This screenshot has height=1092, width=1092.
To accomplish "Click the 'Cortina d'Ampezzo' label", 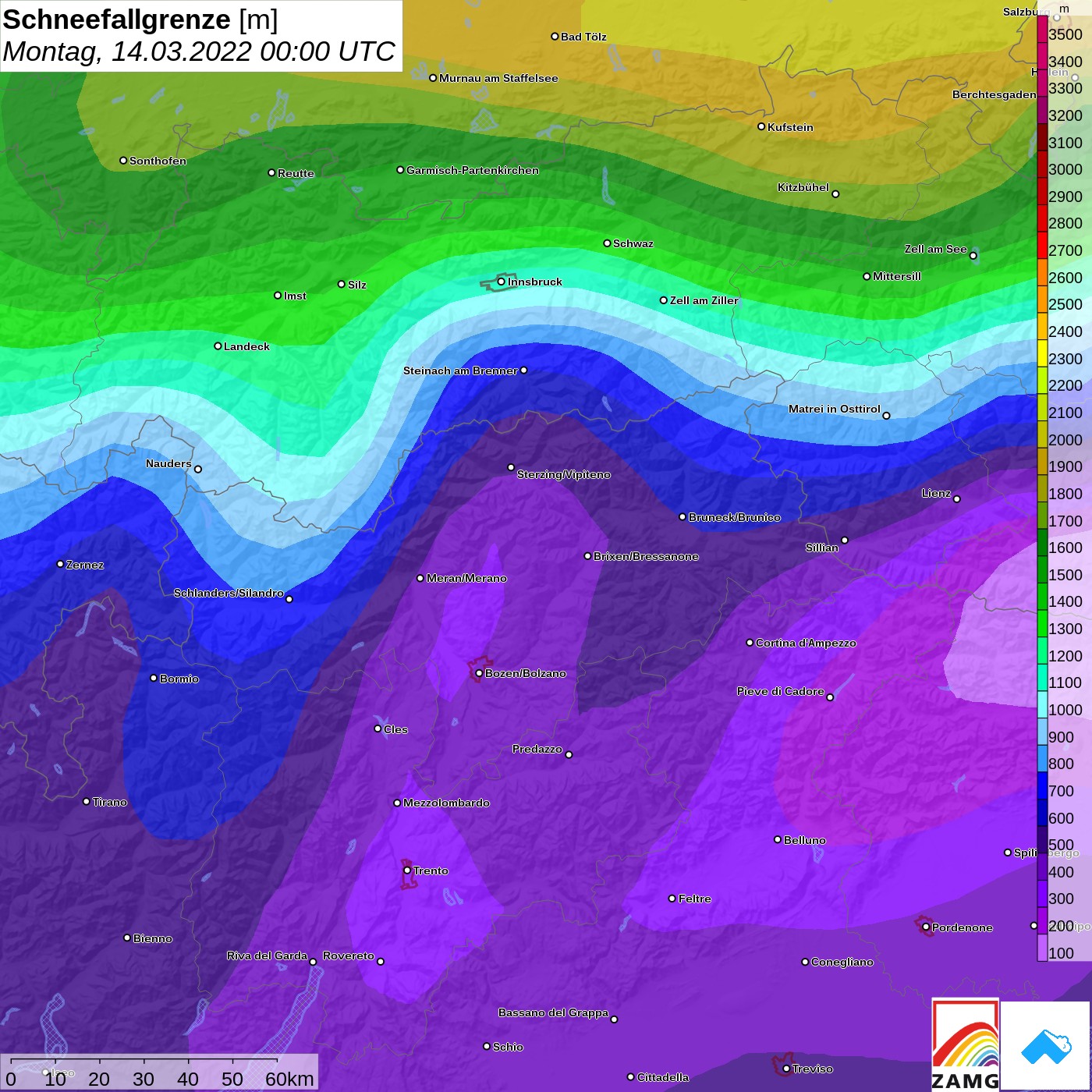I will pyautogui.click(x=806, y=643).
